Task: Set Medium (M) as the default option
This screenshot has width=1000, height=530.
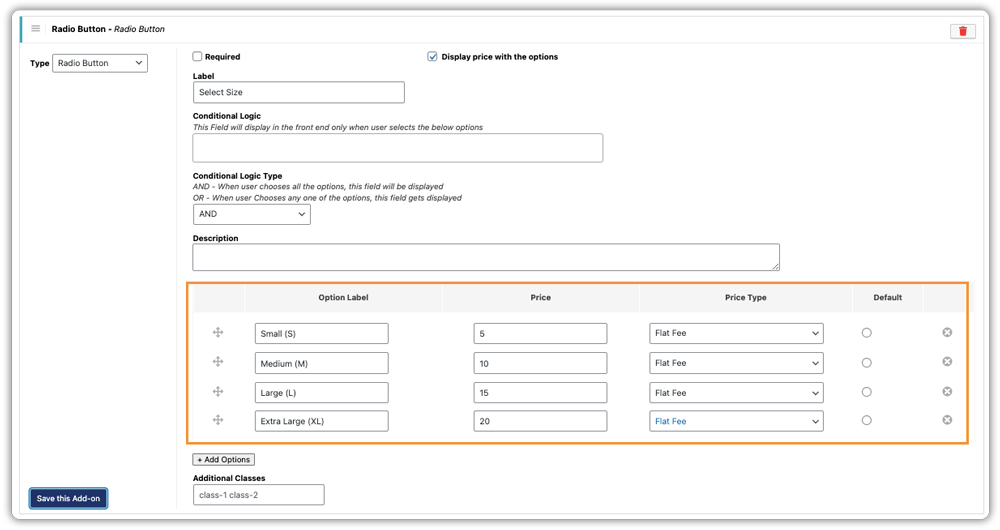Action: click(866, 363)
